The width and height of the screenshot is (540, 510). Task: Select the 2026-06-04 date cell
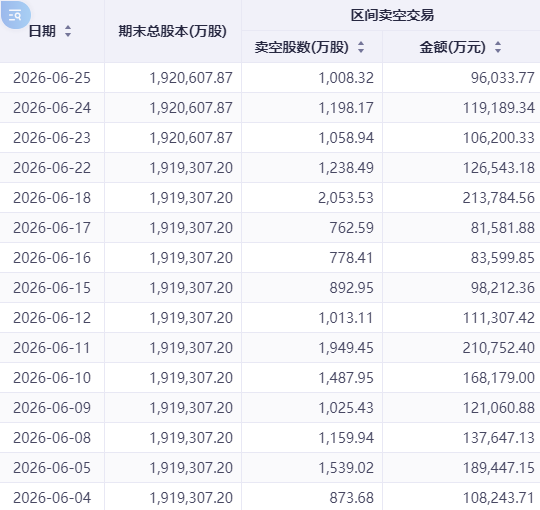tap(52, 498)
